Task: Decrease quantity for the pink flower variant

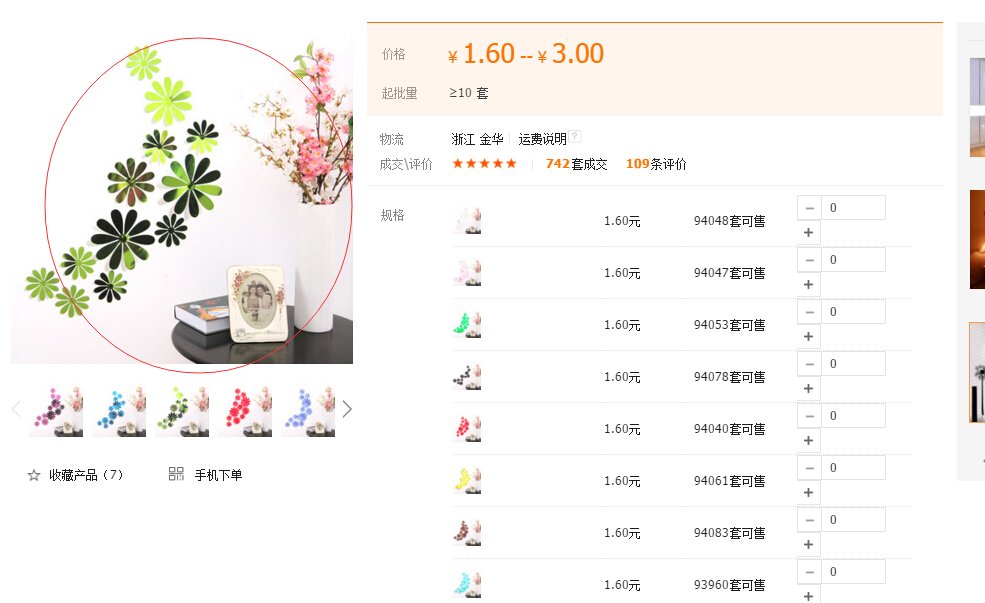Action: [x=809, y=260]
